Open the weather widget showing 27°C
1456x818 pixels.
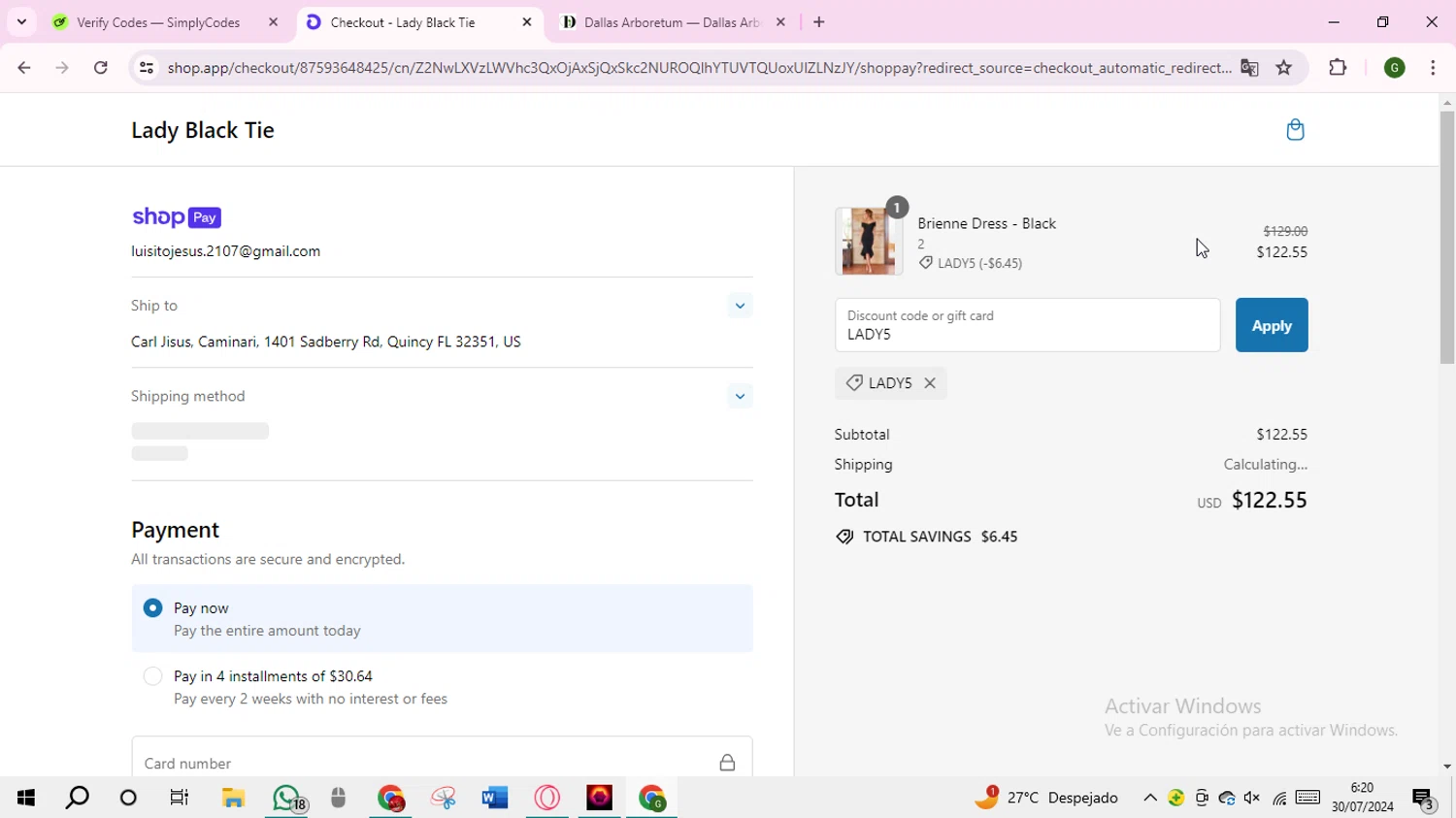coord(1047,798)
